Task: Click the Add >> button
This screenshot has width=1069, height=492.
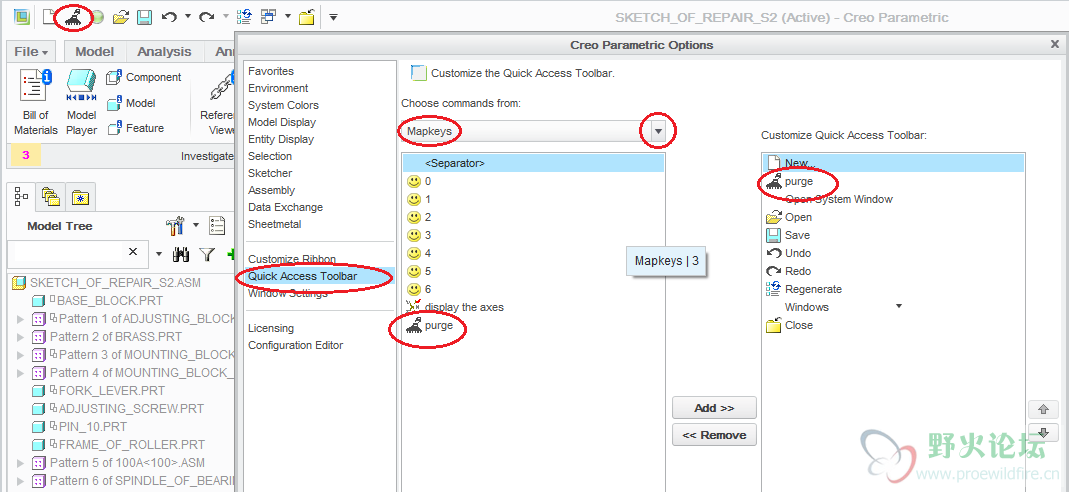Action: tap(714, 408)
